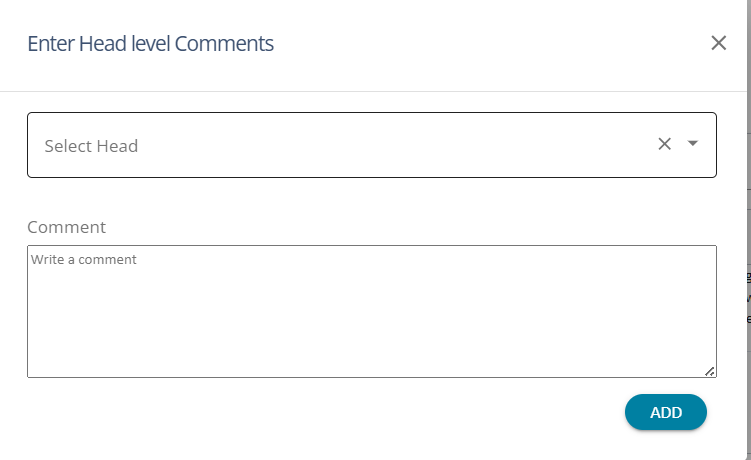
Task: Click the Enter Head level Comments title
Action: pyautogui.click(x=150, y=43)
